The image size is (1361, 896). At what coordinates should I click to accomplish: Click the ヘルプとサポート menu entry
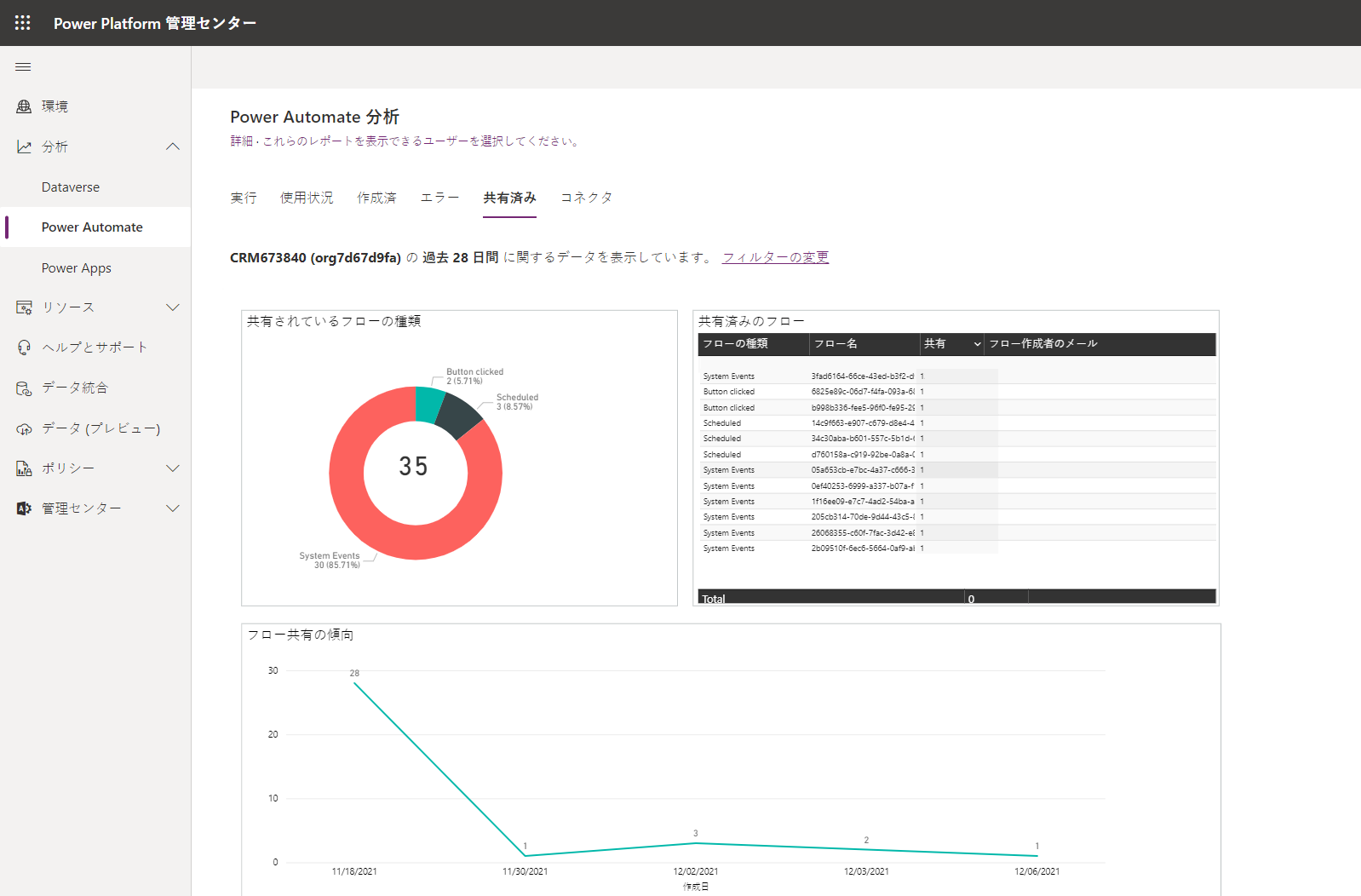point(95,347)
